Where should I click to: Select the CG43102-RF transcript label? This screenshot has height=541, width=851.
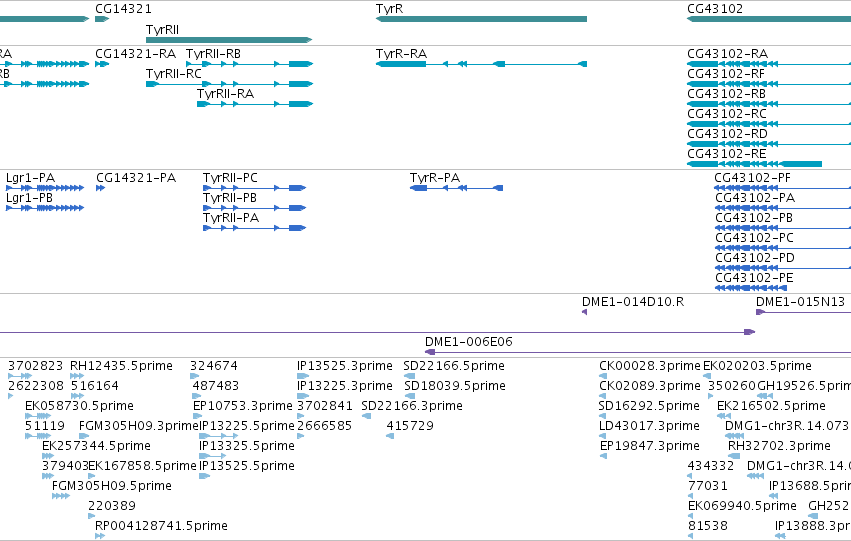tap(726, 74)
